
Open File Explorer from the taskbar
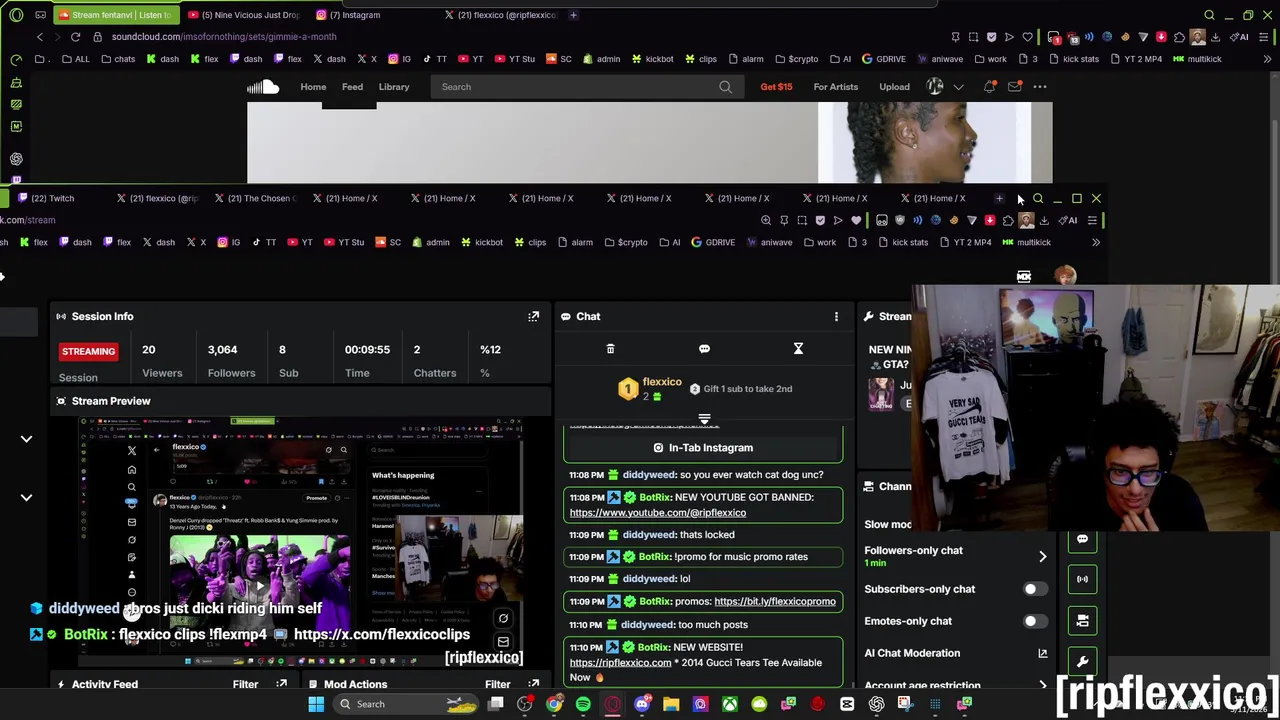pyautogui.click(x=671, y=704)
